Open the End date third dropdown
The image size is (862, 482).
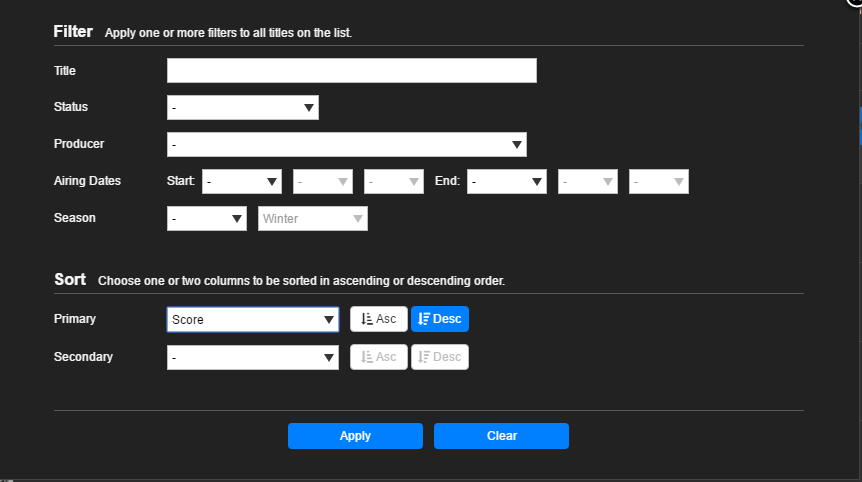click(x=659, y=182)
